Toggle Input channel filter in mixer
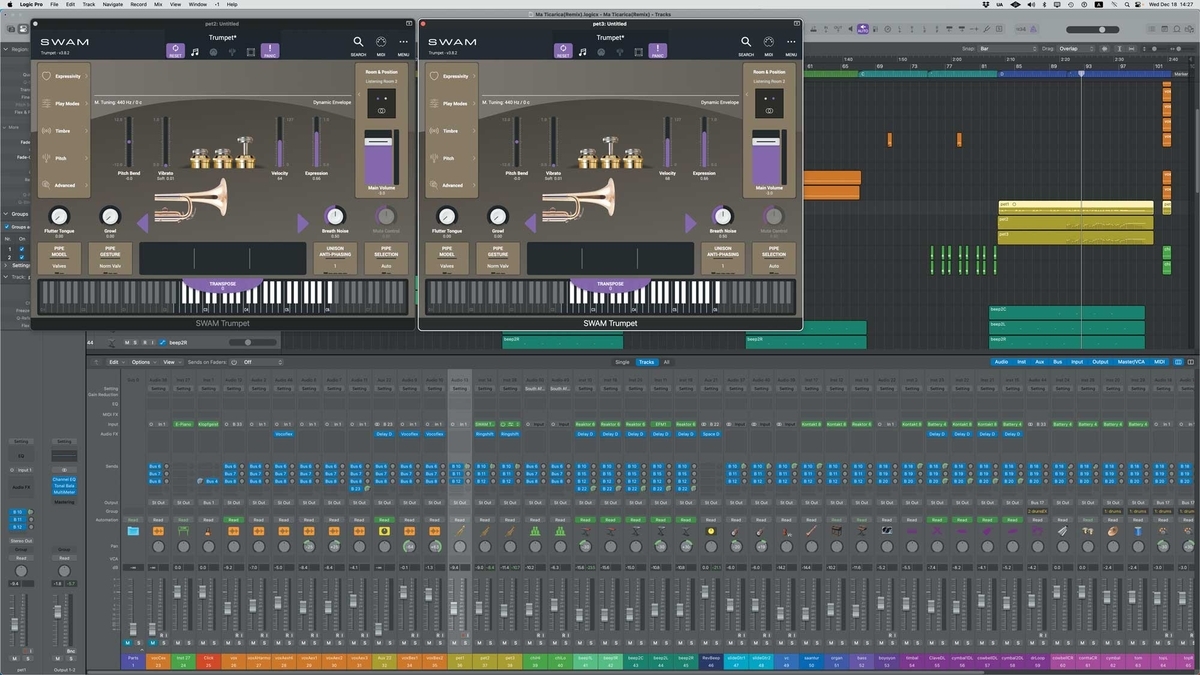 click(x=1077, y=362)
